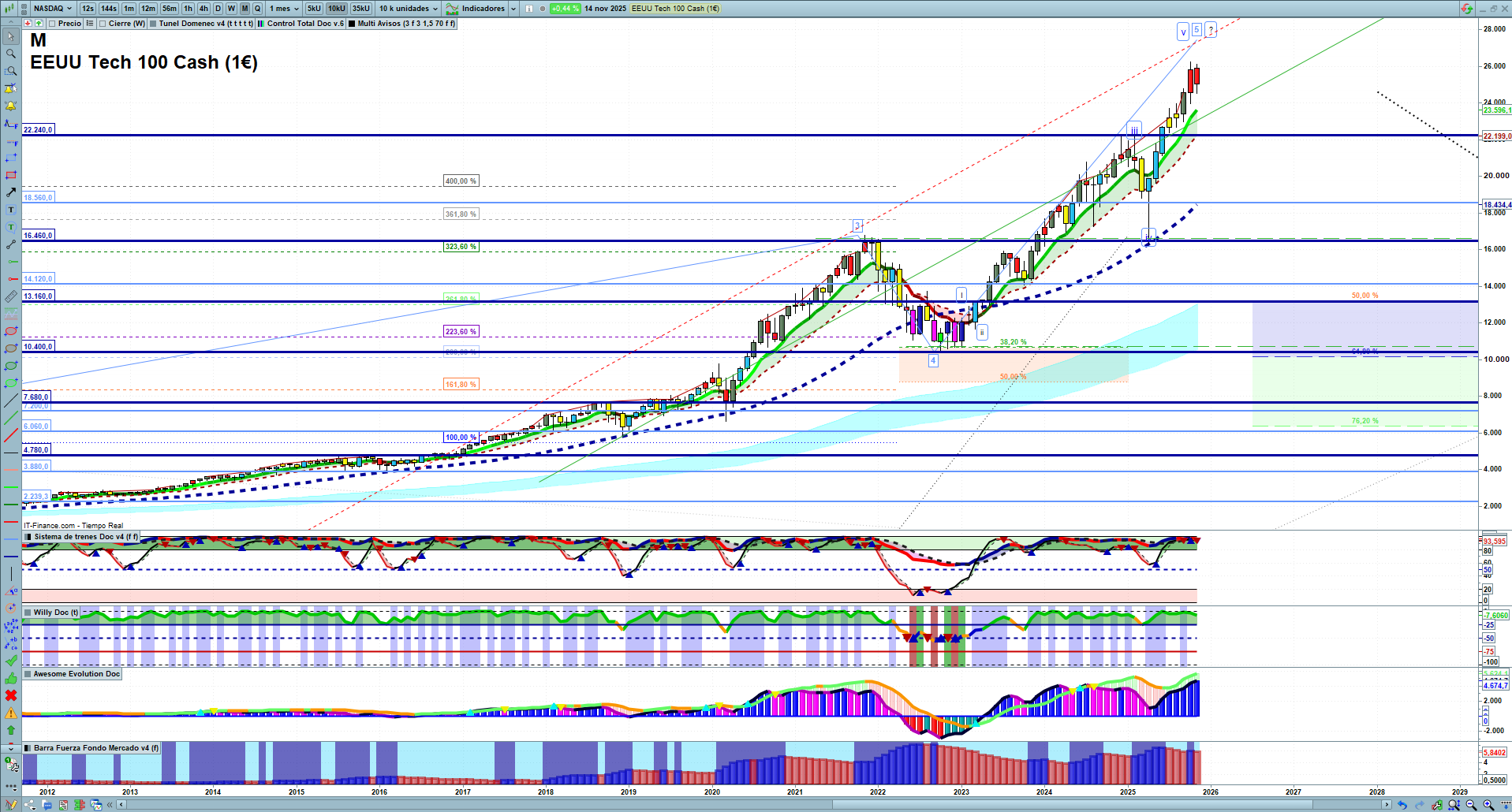
Task: Select the text box T tool
Action: [x=11, y=210]
